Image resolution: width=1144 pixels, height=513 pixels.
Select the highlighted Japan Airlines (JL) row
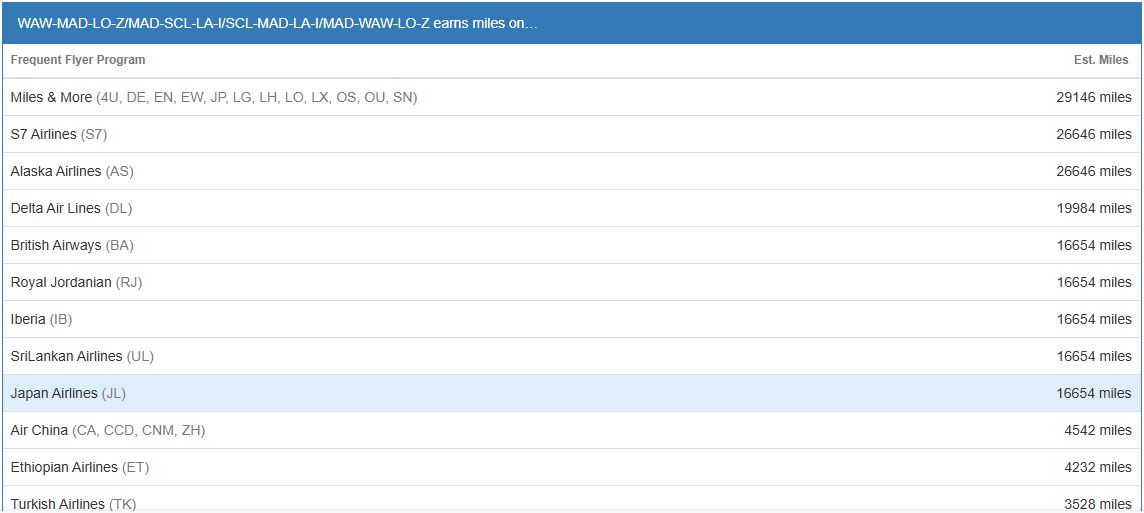click(x=571, y=393)
